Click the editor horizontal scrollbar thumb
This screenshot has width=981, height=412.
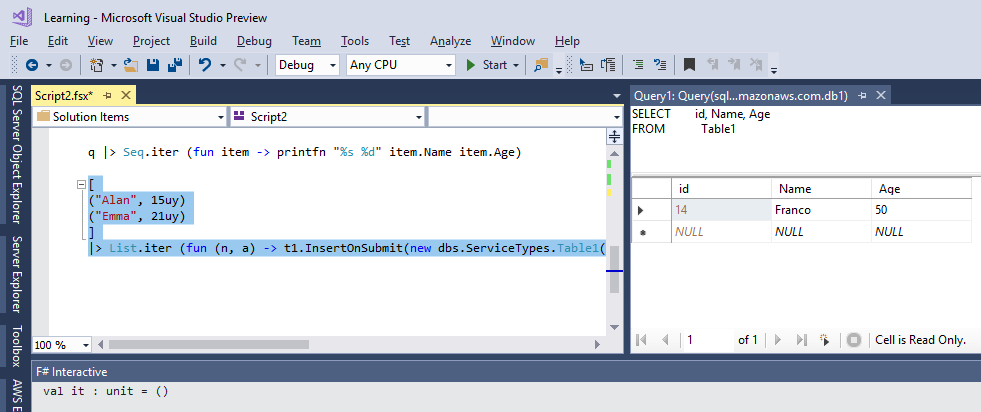pos(209,344)
